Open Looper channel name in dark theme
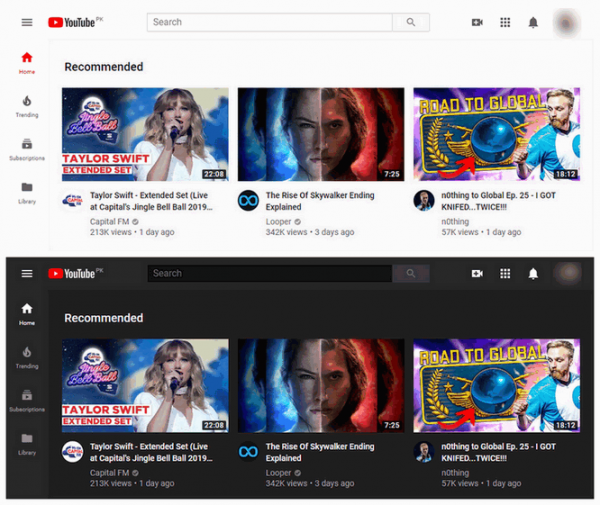The height and width of the screenshot is (505, 600). click(x=279, y=473)
